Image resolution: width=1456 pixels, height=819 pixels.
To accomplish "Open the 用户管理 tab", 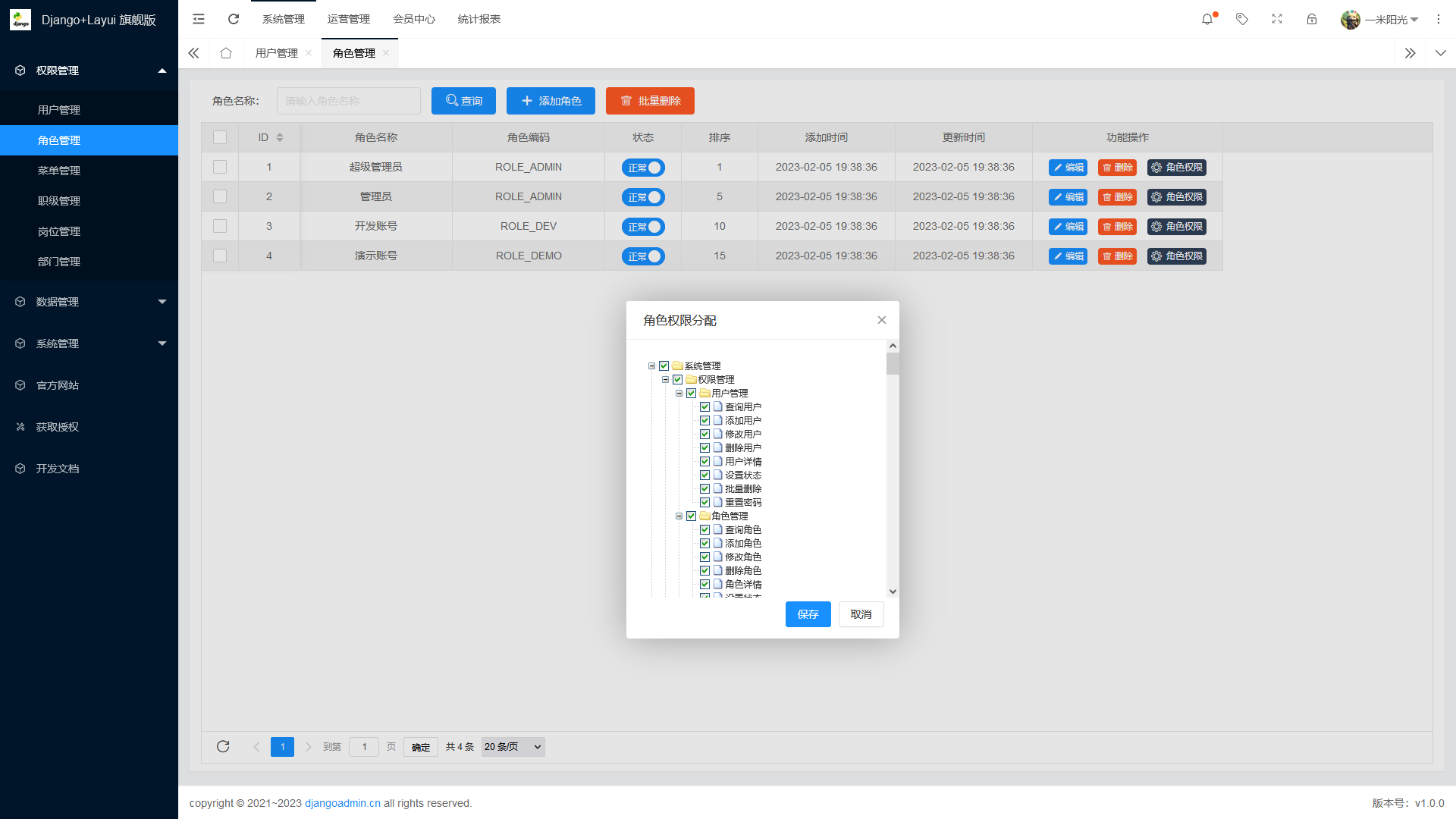I will tap(278, 52).
